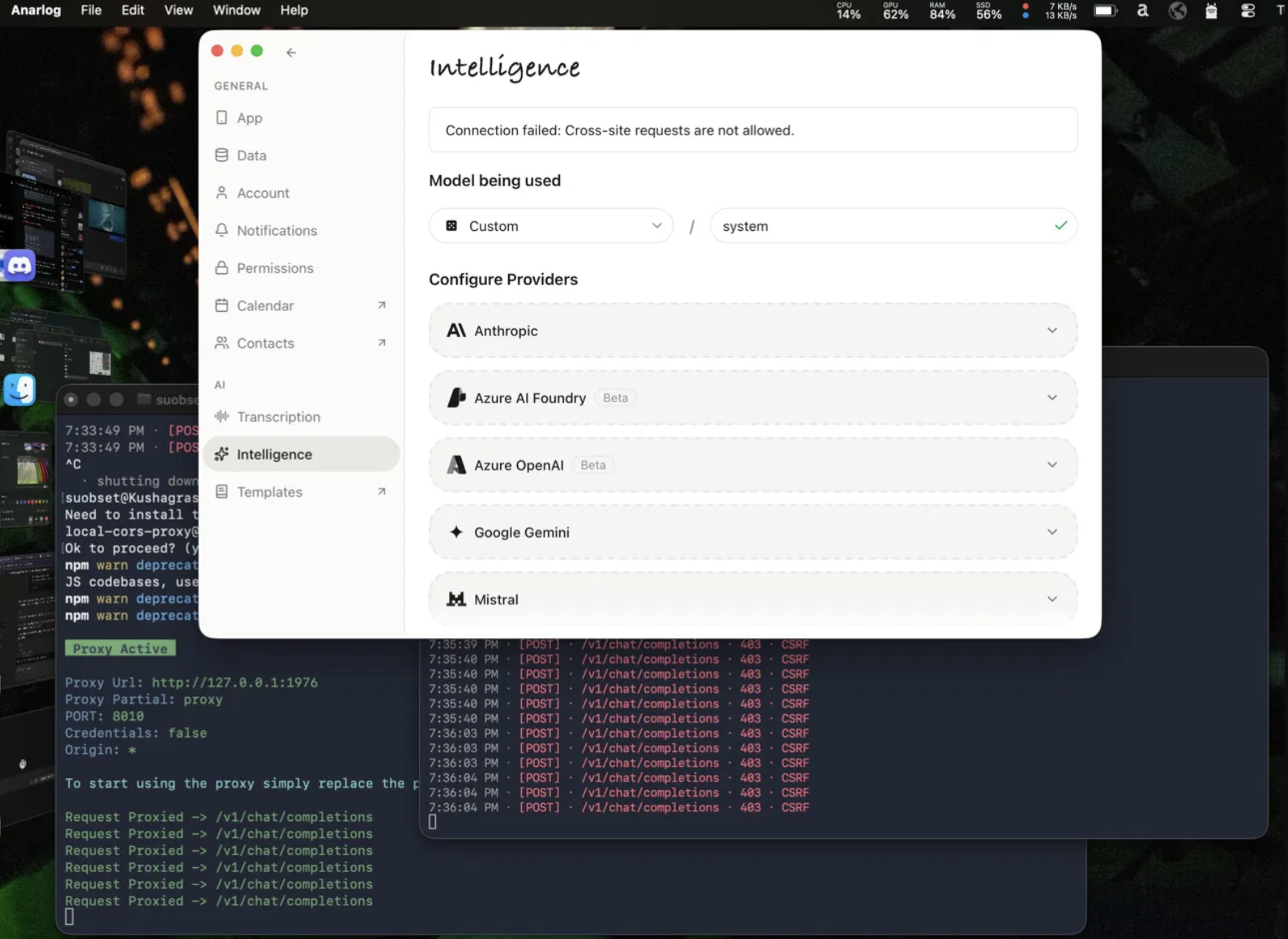
Task: Click the waveform icon beside Transcription
Action: click(x=222, y=417)
